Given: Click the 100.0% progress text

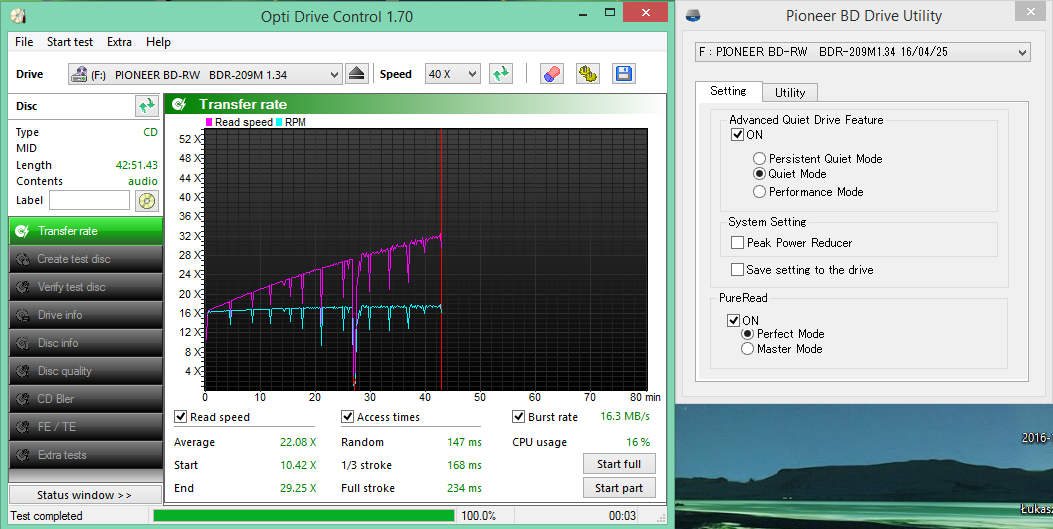Looking at the screenshot, I should pos(479,516).
